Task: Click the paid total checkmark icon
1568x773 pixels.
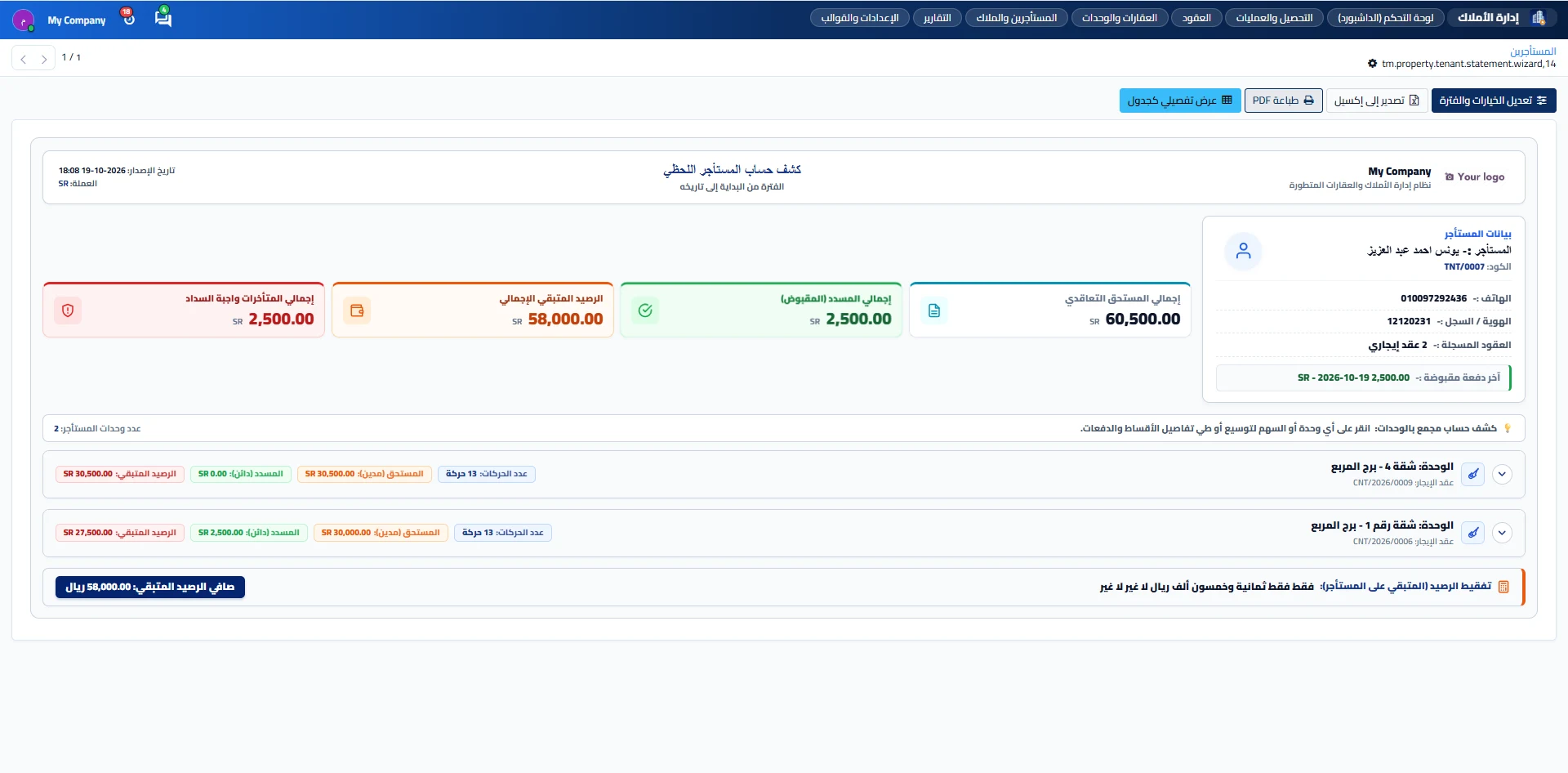Action: coord(645,311)
